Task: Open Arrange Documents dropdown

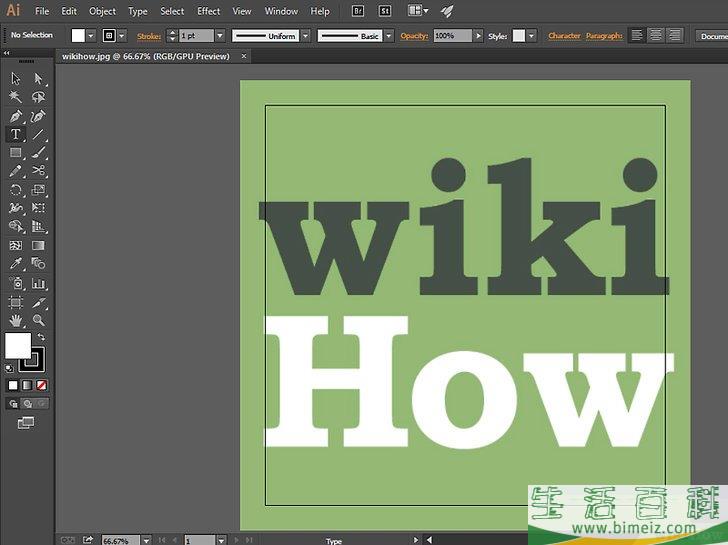Action: (418, 11)
